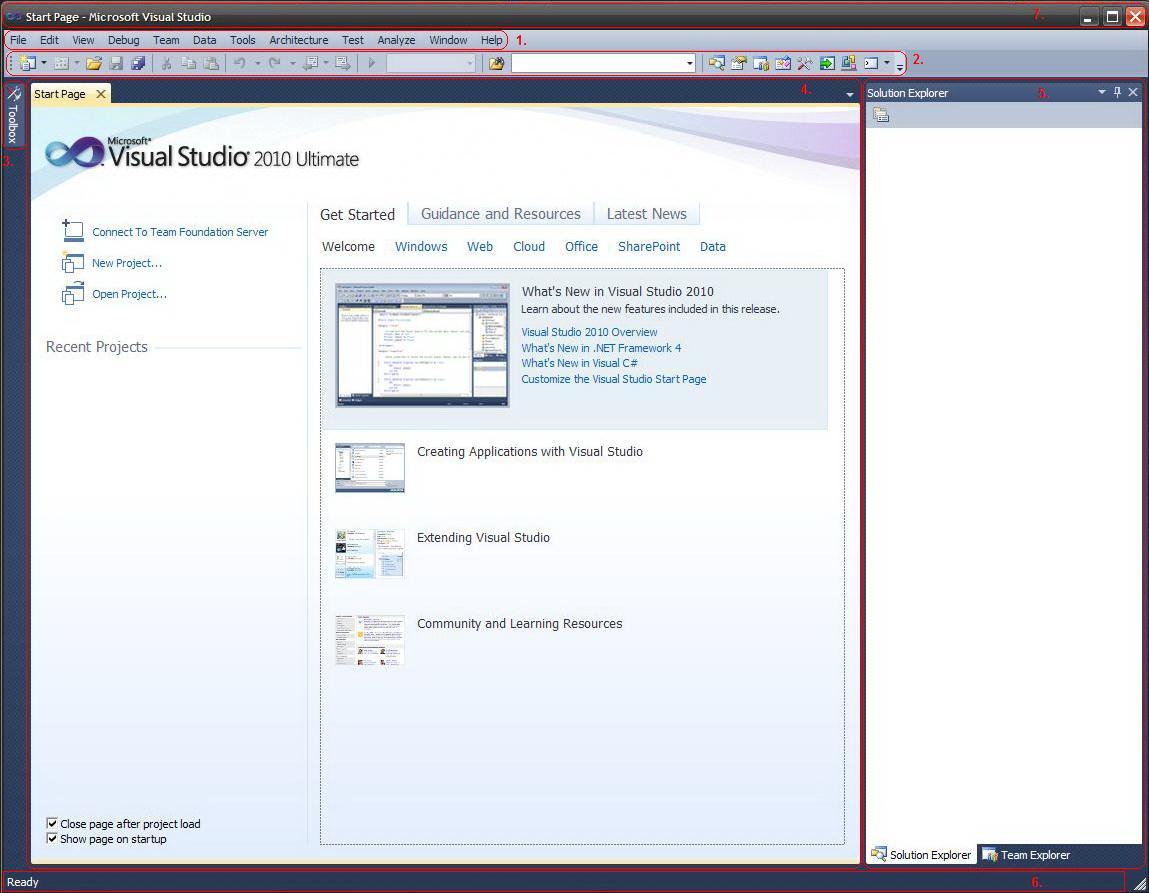
Task: Open the Extension Manager green arrow icon
Action: (x=827, y=64)
